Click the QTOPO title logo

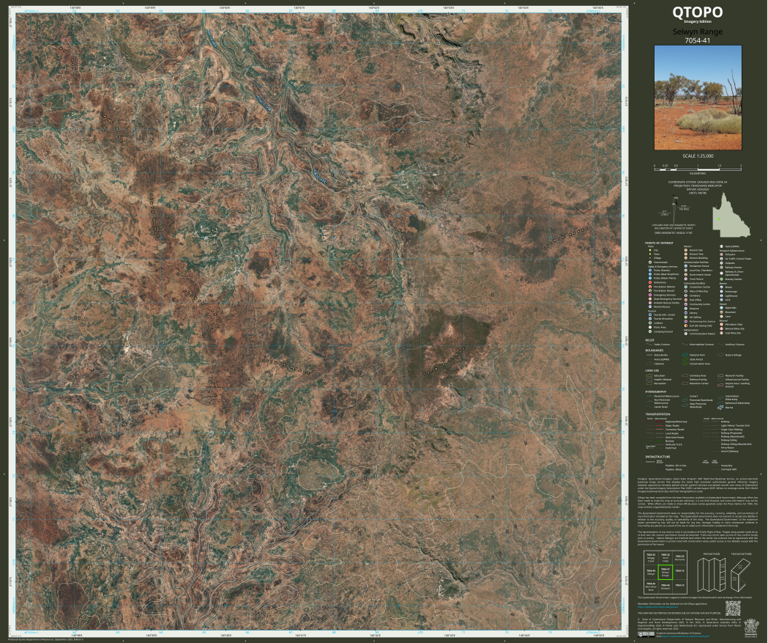click(697, 12)
